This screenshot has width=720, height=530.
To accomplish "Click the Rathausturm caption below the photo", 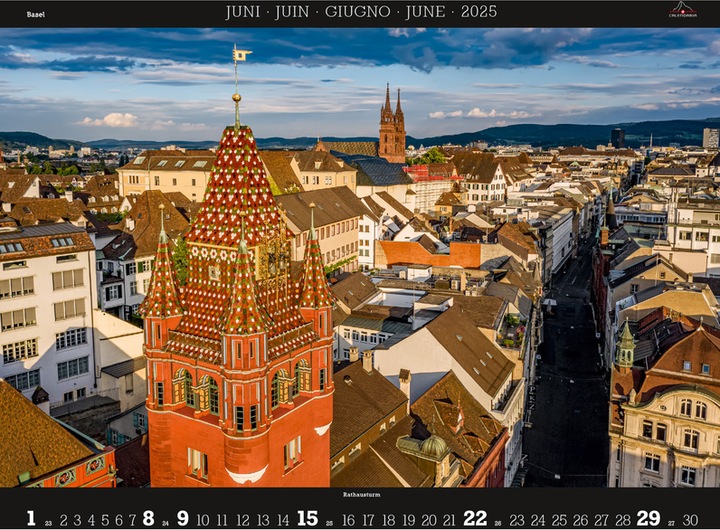I will (x=361, y=495).
